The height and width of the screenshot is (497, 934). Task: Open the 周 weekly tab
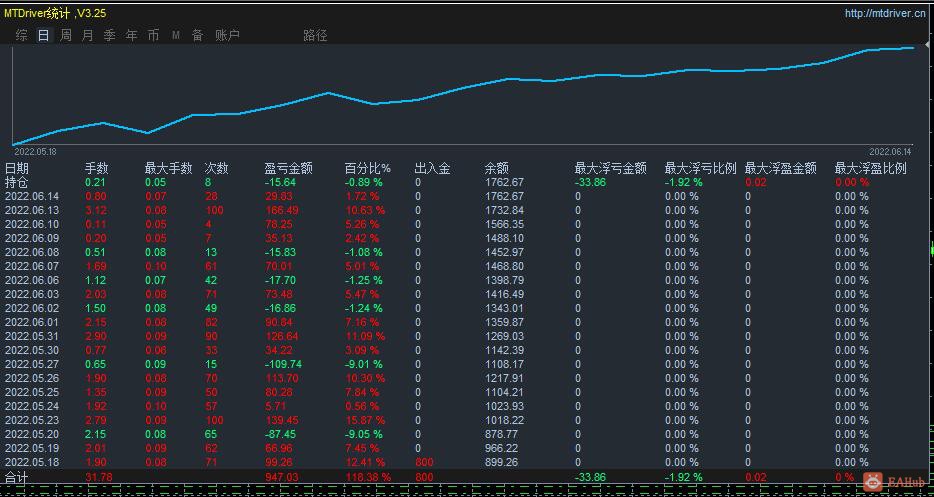pyautogui.click(x=66, y=35)
